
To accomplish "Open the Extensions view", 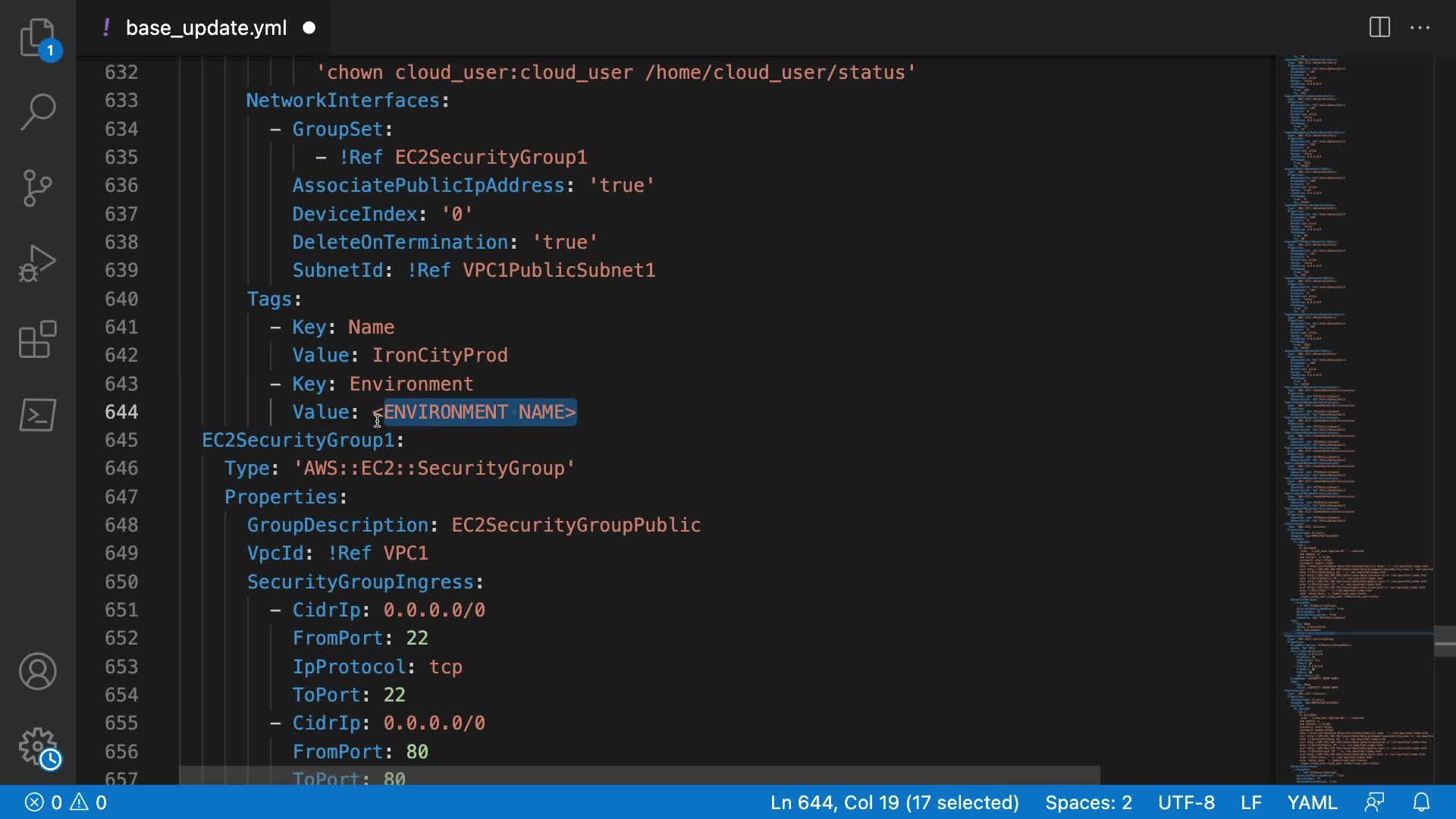I will tap(37, 339).
